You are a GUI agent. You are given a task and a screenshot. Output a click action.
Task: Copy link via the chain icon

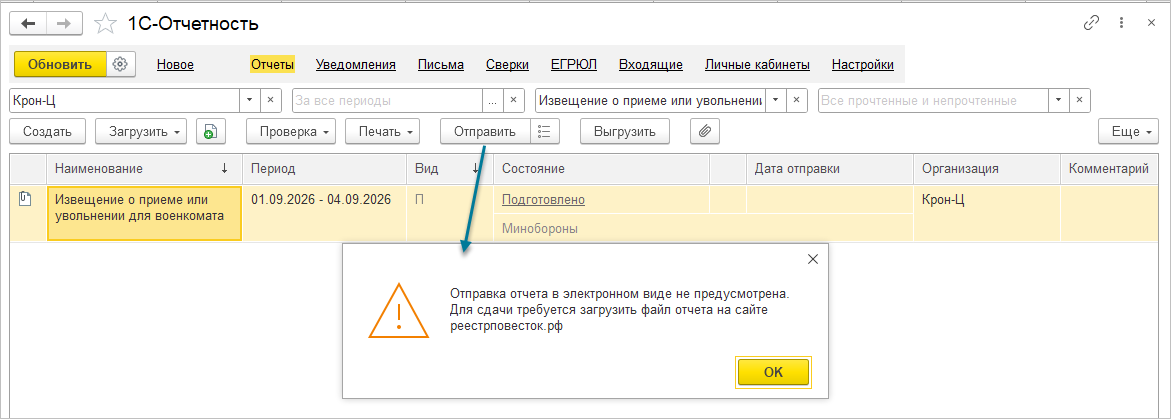click(1091, 23)
